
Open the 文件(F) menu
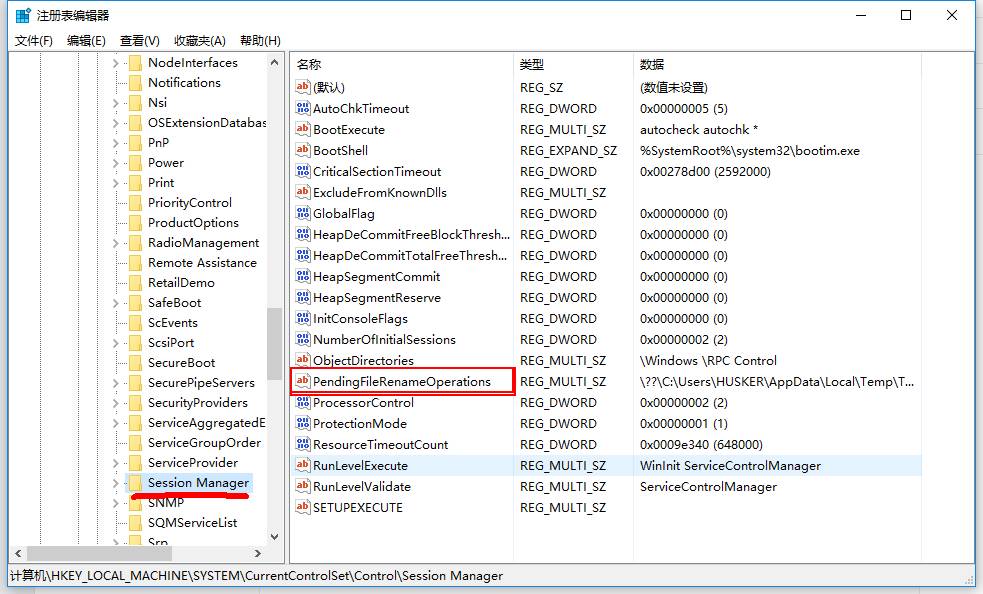pyautogui.click(x=34, y=41)
